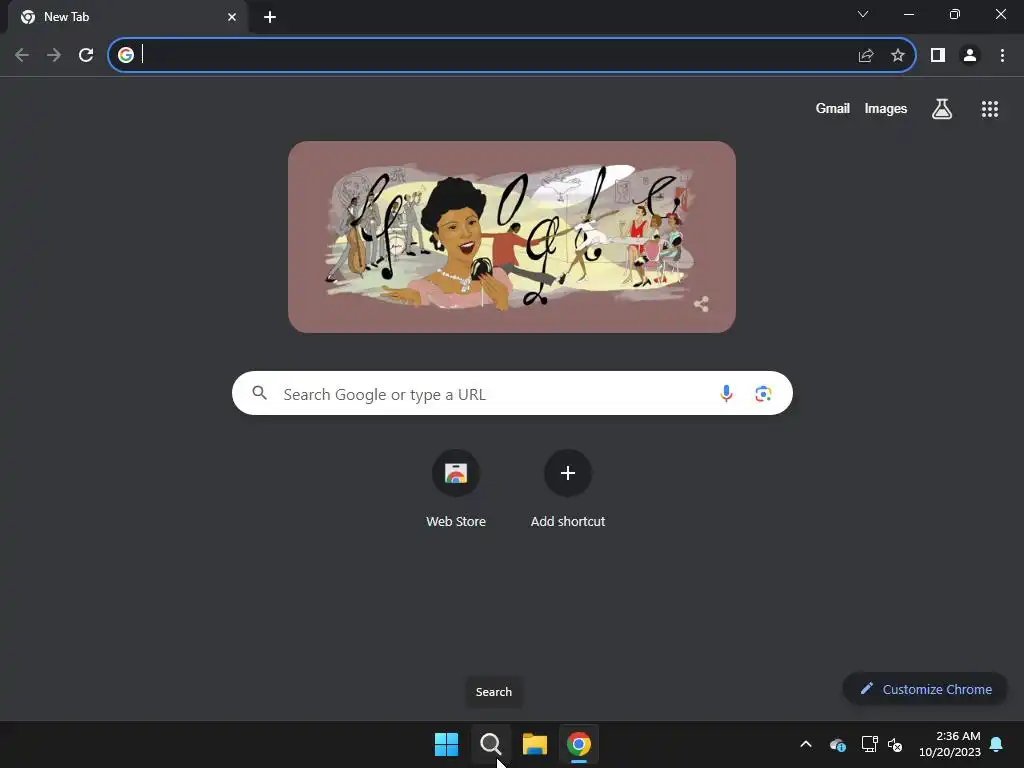
Task: Open notifications bell icon
Action: pyautogui.click(x=997, y=744)
